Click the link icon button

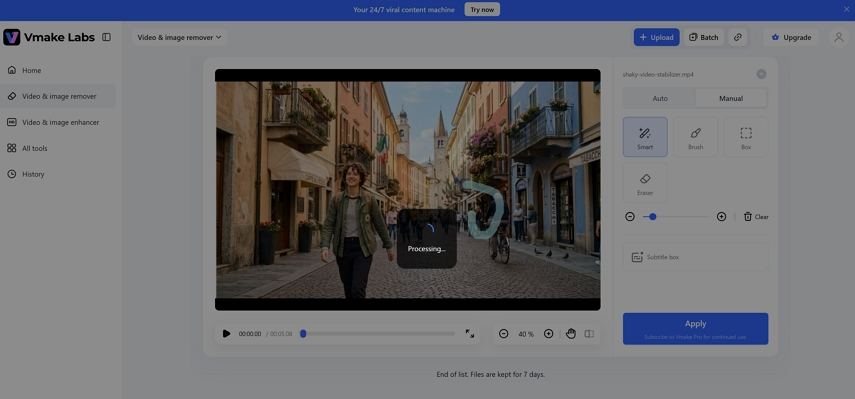(737, 37)
